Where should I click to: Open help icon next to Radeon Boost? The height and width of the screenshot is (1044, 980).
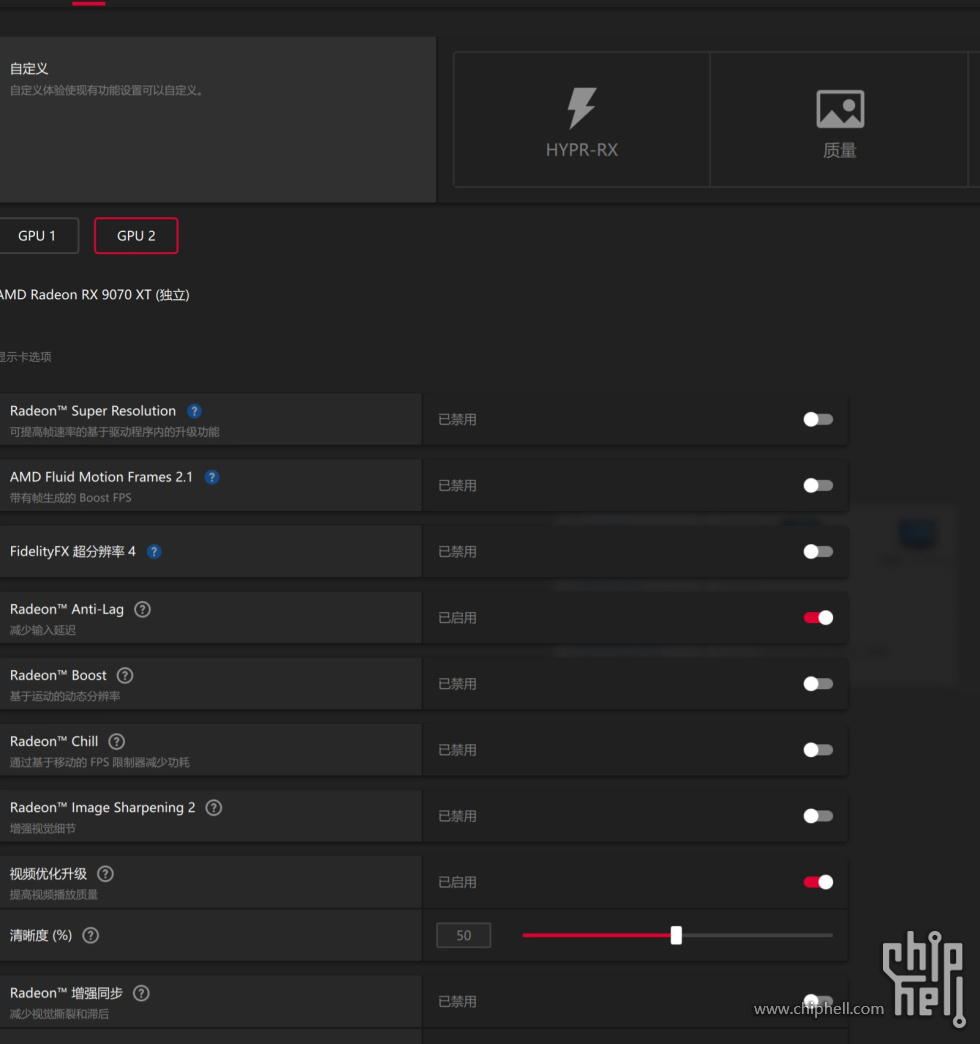(x=125, y=675)
